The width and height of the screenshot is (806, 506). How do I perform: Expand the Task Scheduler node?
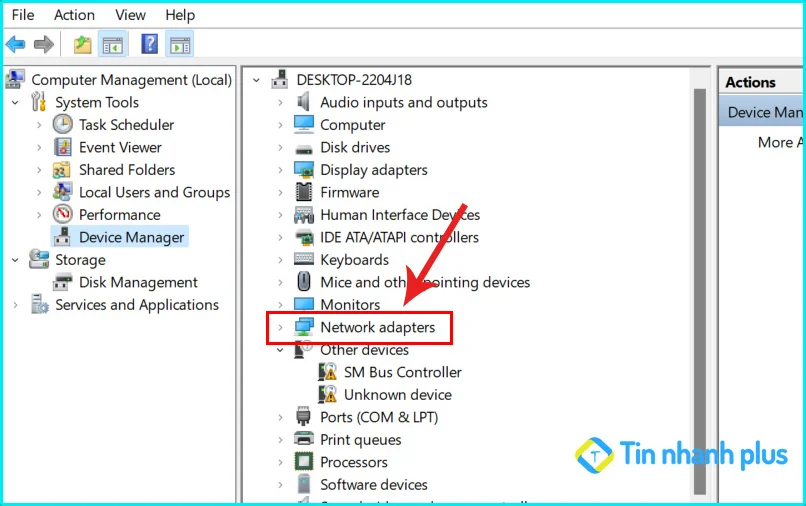pyautogui.click(x=39, y=125)
